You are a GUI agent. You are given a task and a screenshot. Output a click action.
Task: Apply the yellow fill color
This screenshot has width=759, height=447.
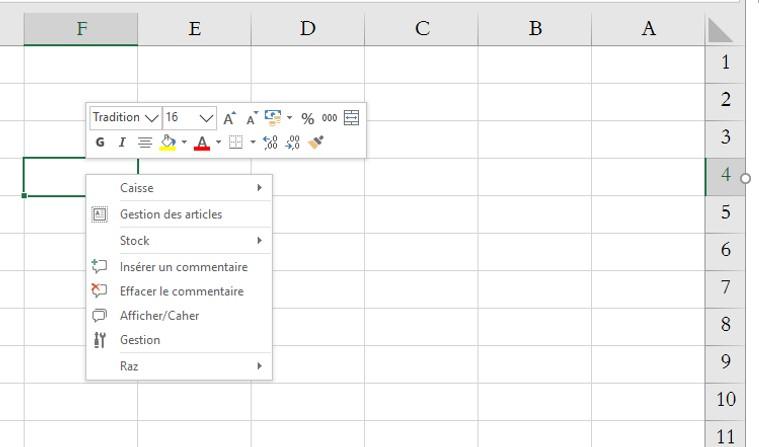point(167,142)
